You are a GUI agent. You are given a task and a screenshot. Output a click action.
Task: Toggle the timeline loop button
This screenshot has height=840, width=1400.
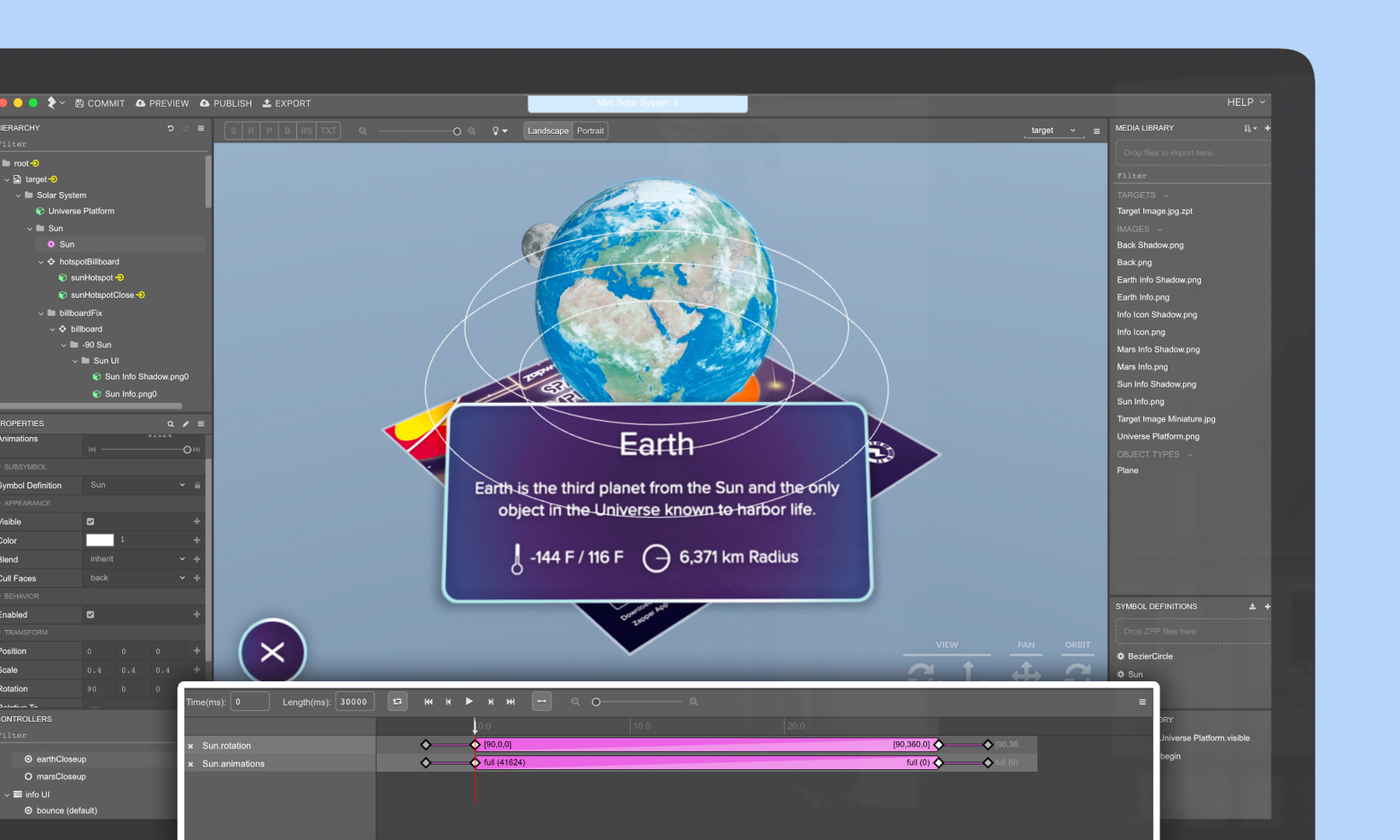397,702
